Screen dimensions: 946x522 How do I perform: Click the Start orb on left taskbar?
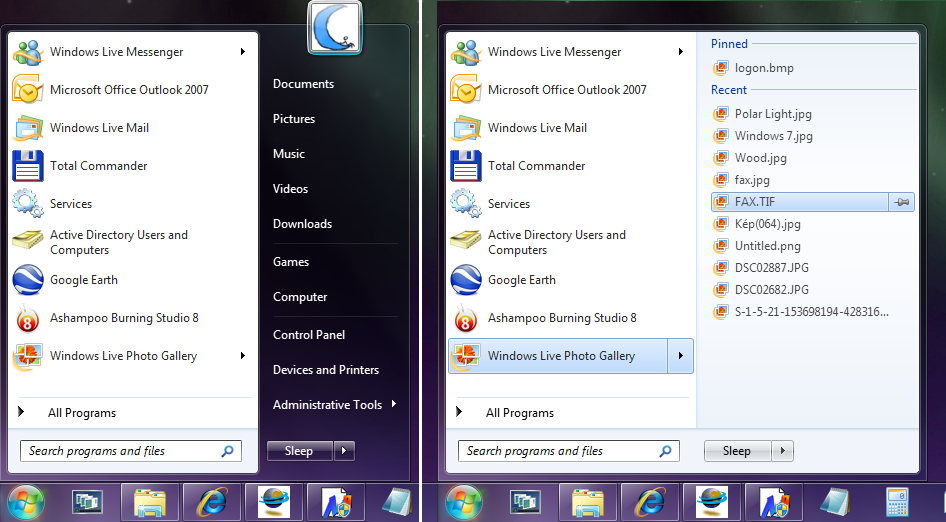[25, 503]
